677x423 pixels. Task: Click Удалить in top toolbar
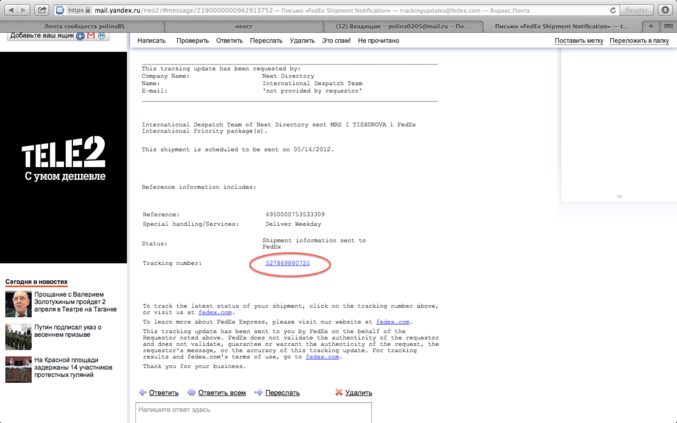(x=302, y=41)
